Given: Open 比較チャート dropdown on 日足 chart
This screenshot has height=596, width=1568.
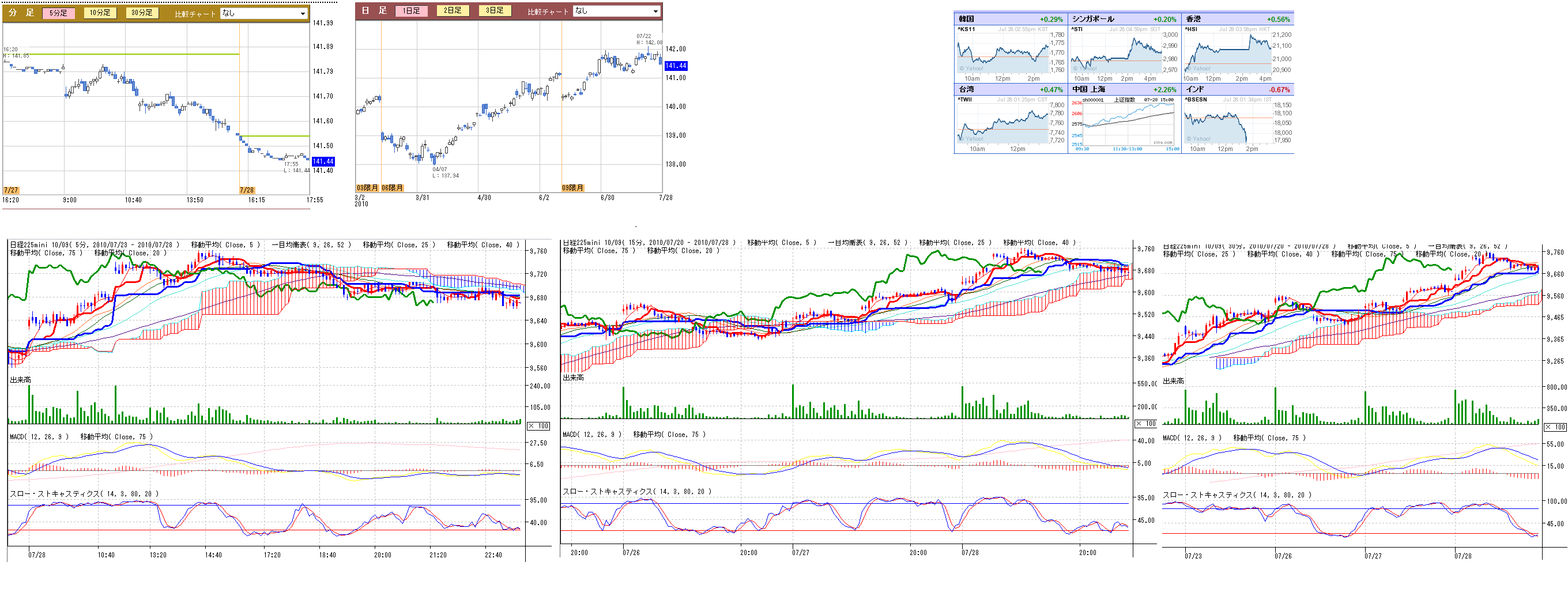Looking at the screenshot, I should 616,11.
